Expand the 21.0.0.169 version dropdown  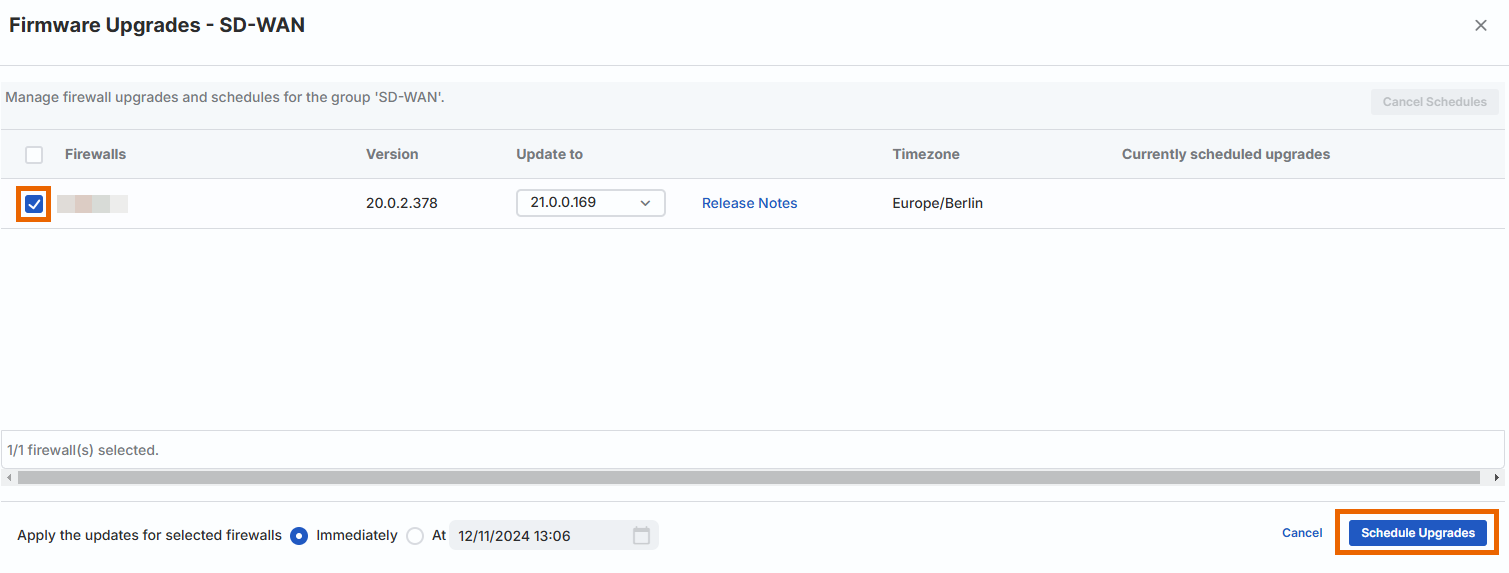[590, 203]
